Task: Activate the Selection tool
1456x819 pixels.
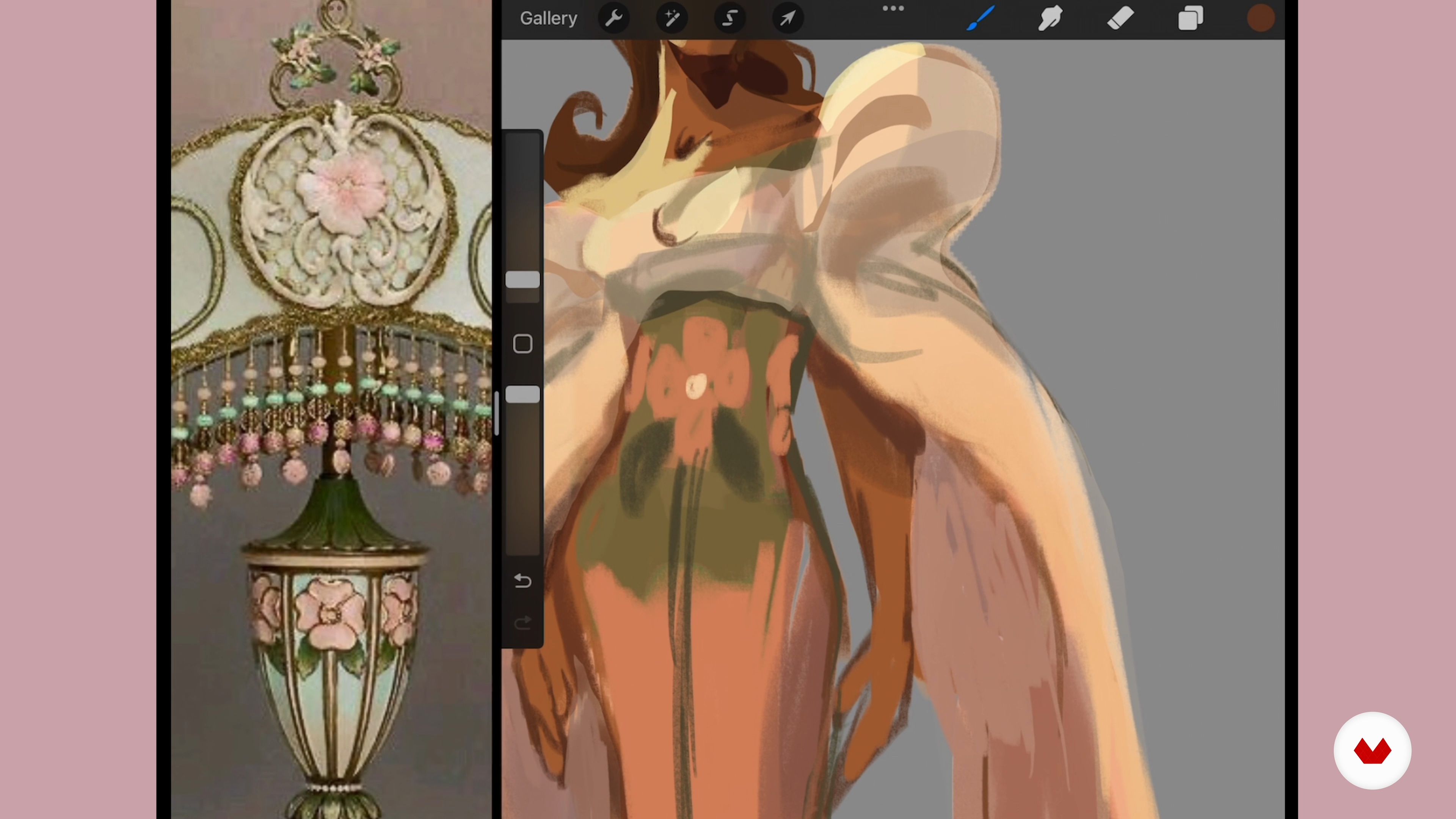Action: 730,18
